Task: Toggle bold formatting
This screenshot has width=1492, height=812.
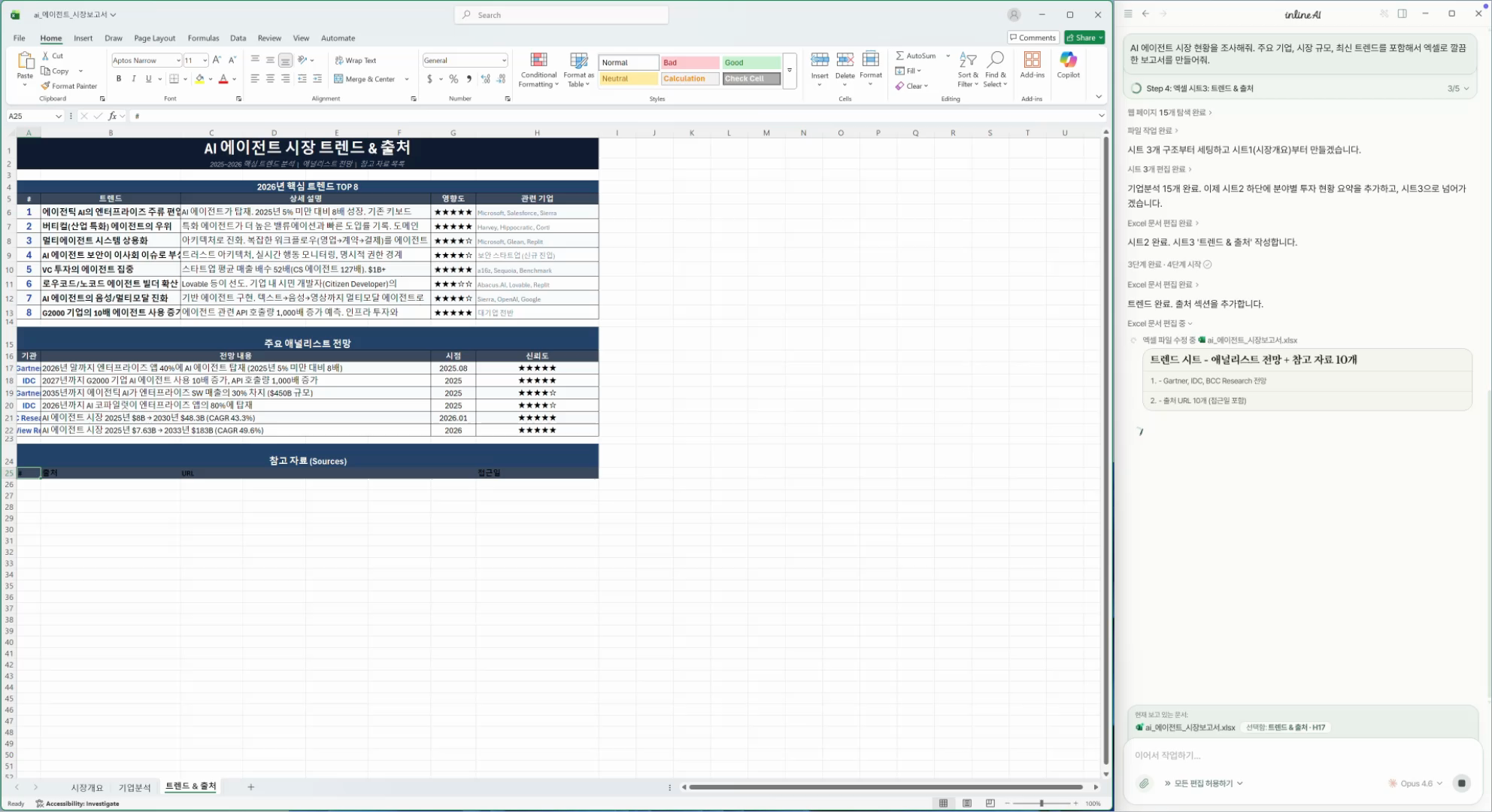Action: [x=118, y=79]
